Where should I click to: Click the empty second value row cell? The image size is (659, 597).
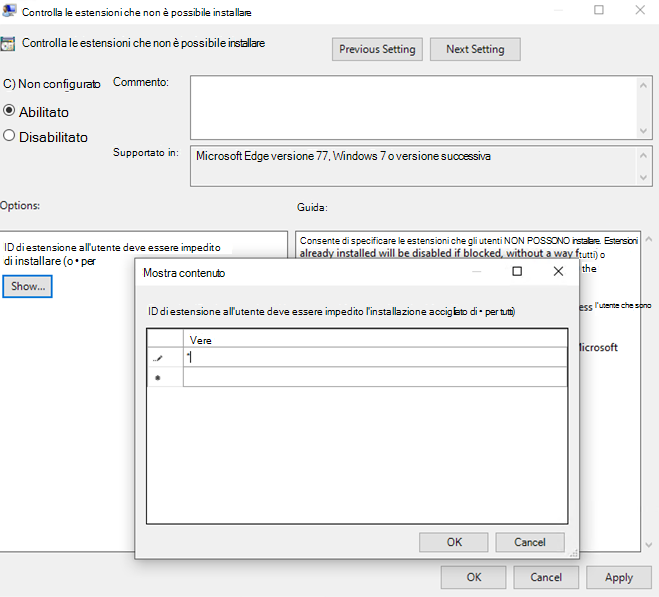[x=375, y=377]
